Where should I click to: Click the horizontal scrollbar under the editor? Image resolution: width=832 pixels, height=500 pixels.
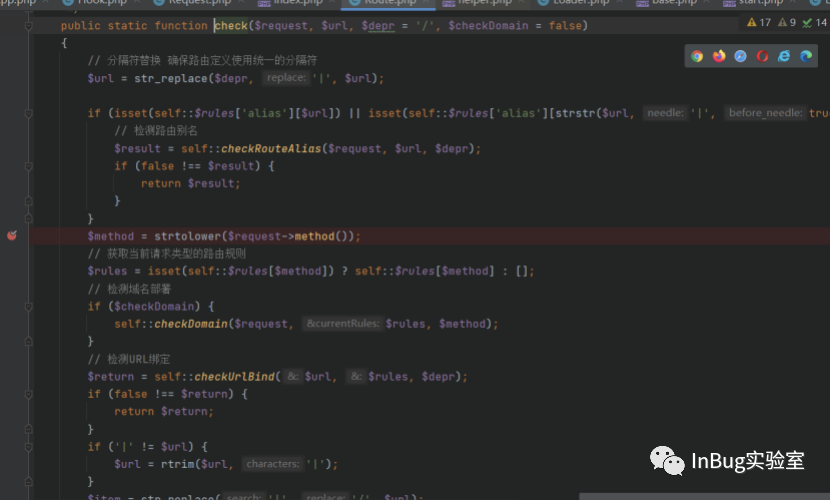point(705,497)
